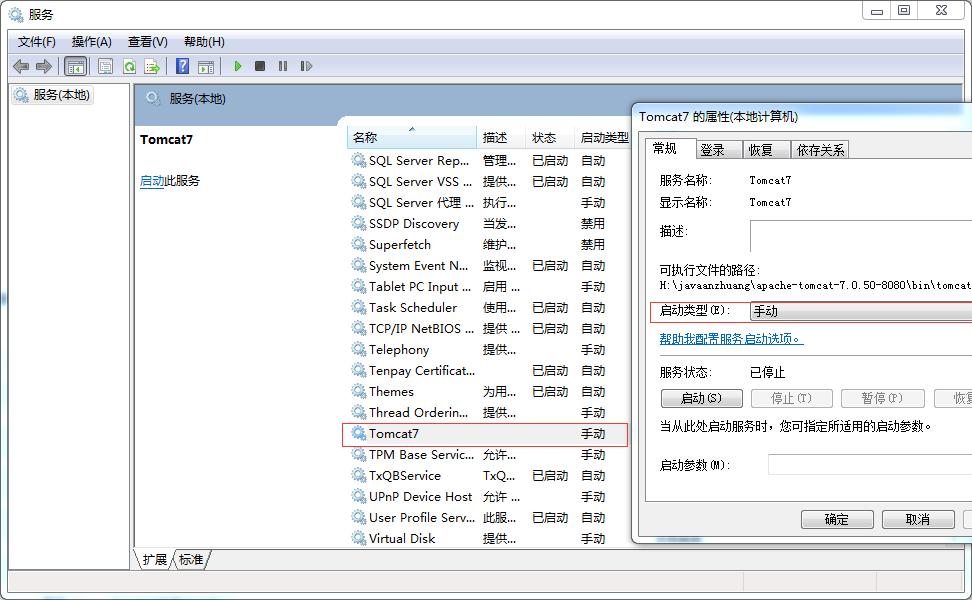Screen dimensions: 972x600
Task: Select 服务(本地) in the left tree
Action: (53, 95)
